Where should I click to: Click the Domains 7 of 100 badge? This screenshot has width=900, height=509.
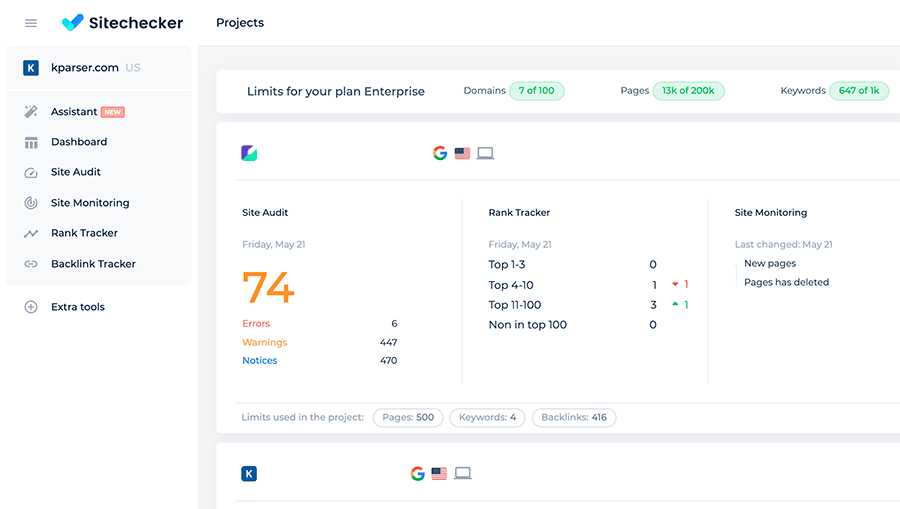point(537,91)
